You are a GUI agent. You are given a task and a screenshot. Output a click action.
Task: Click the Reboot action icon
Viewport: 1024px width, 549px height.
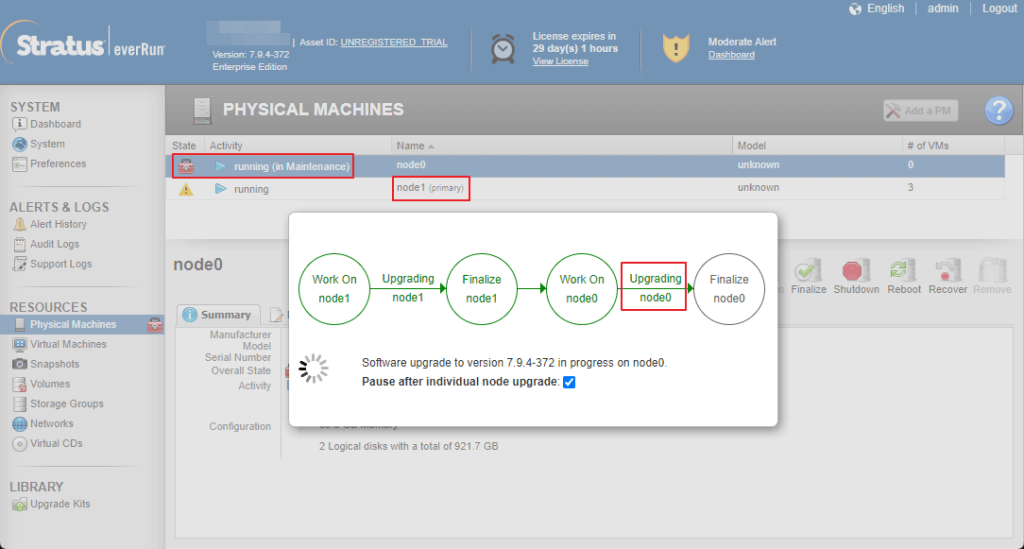click(901, 270)
